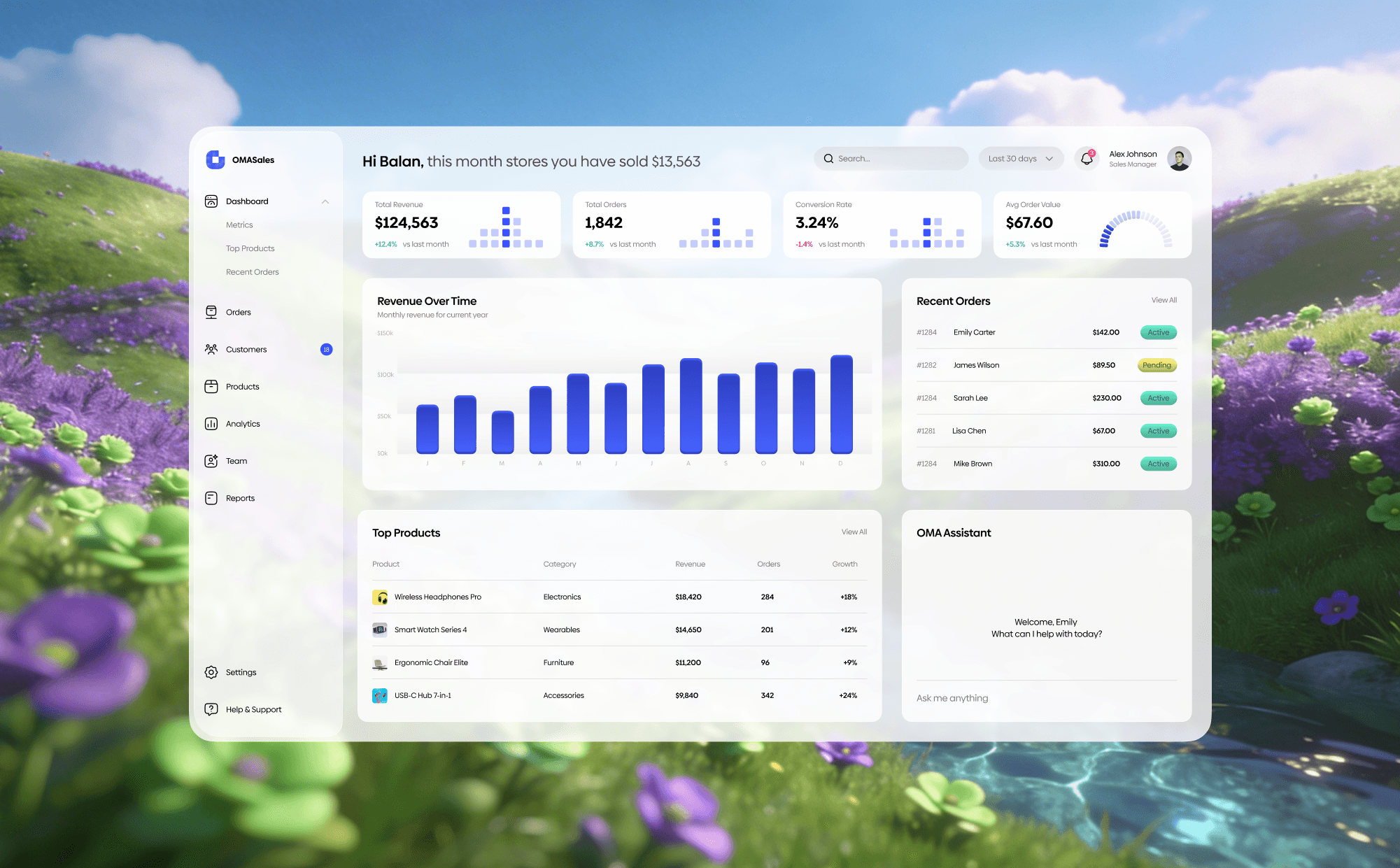Open Recent Orders submenu item
The height and width of the screenshot is (868, 1400).
(x=252, y=272)
